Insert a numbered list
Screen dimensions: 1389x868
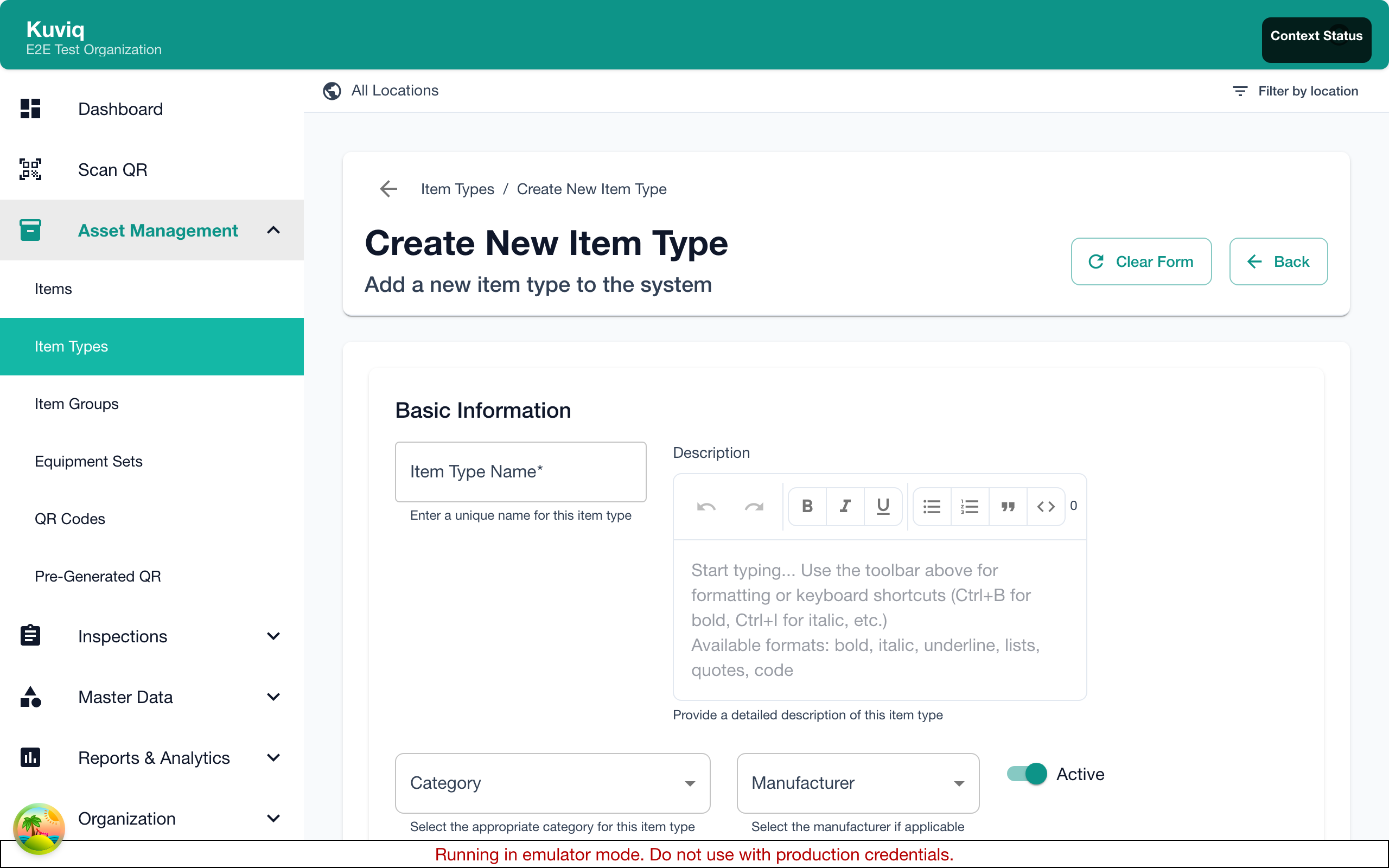coord(970,506)
